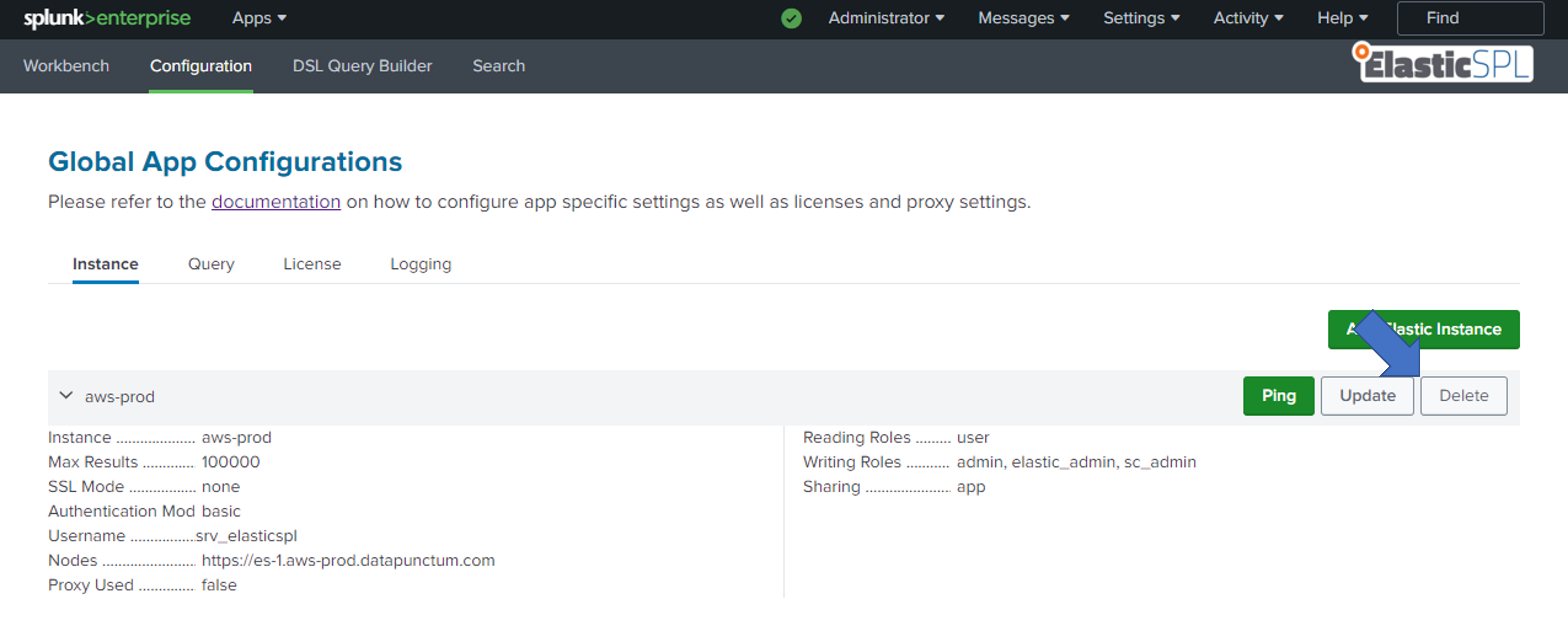Viewport: 1568px width, 631px height.
Task: Open the DSL Query Builder tab
Action: (362, 66)
